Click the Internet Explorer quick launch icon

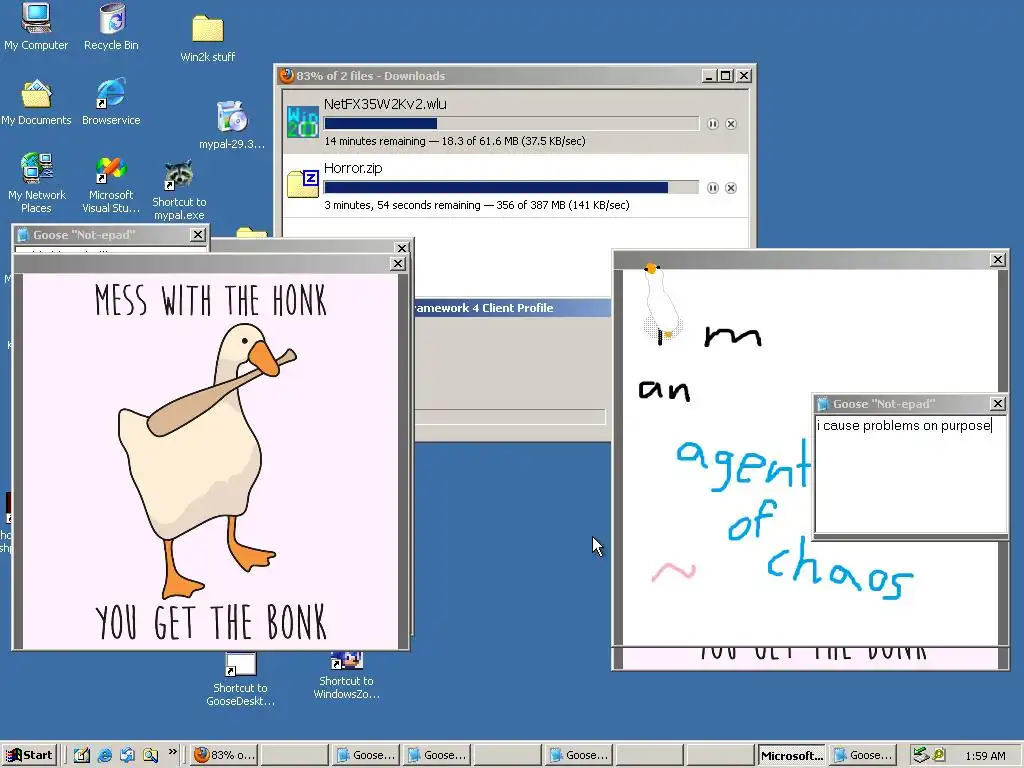point(104,755)
